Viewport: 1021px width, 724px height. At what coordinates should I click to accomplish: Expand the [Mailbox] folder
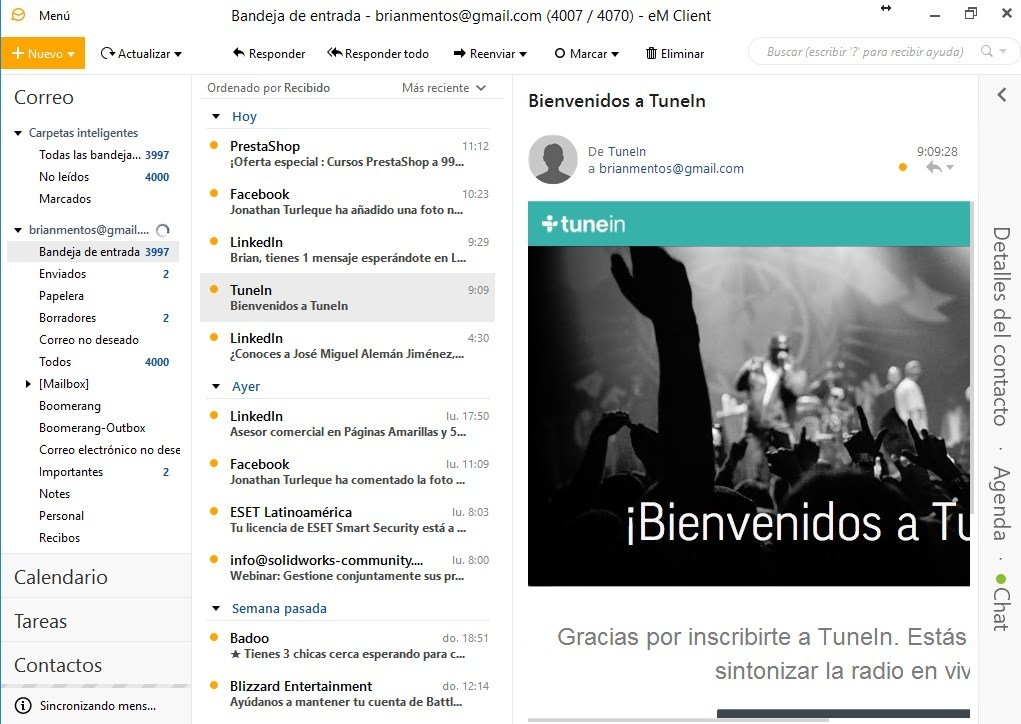[28, 384]
